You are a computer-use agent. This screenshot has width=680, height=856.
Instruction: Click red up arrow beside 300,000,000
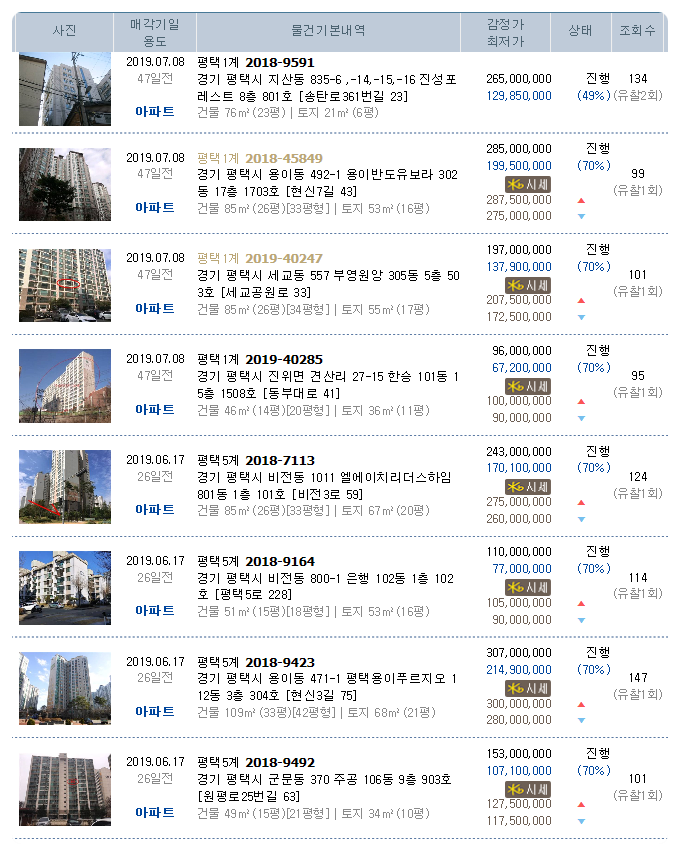pyautogui.click(x=581, y=704)
